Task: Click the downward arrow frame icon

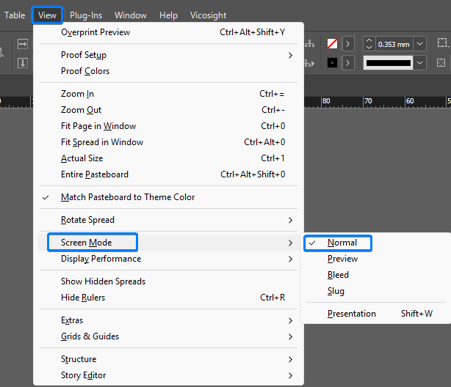Action: [x=22, y=63]
